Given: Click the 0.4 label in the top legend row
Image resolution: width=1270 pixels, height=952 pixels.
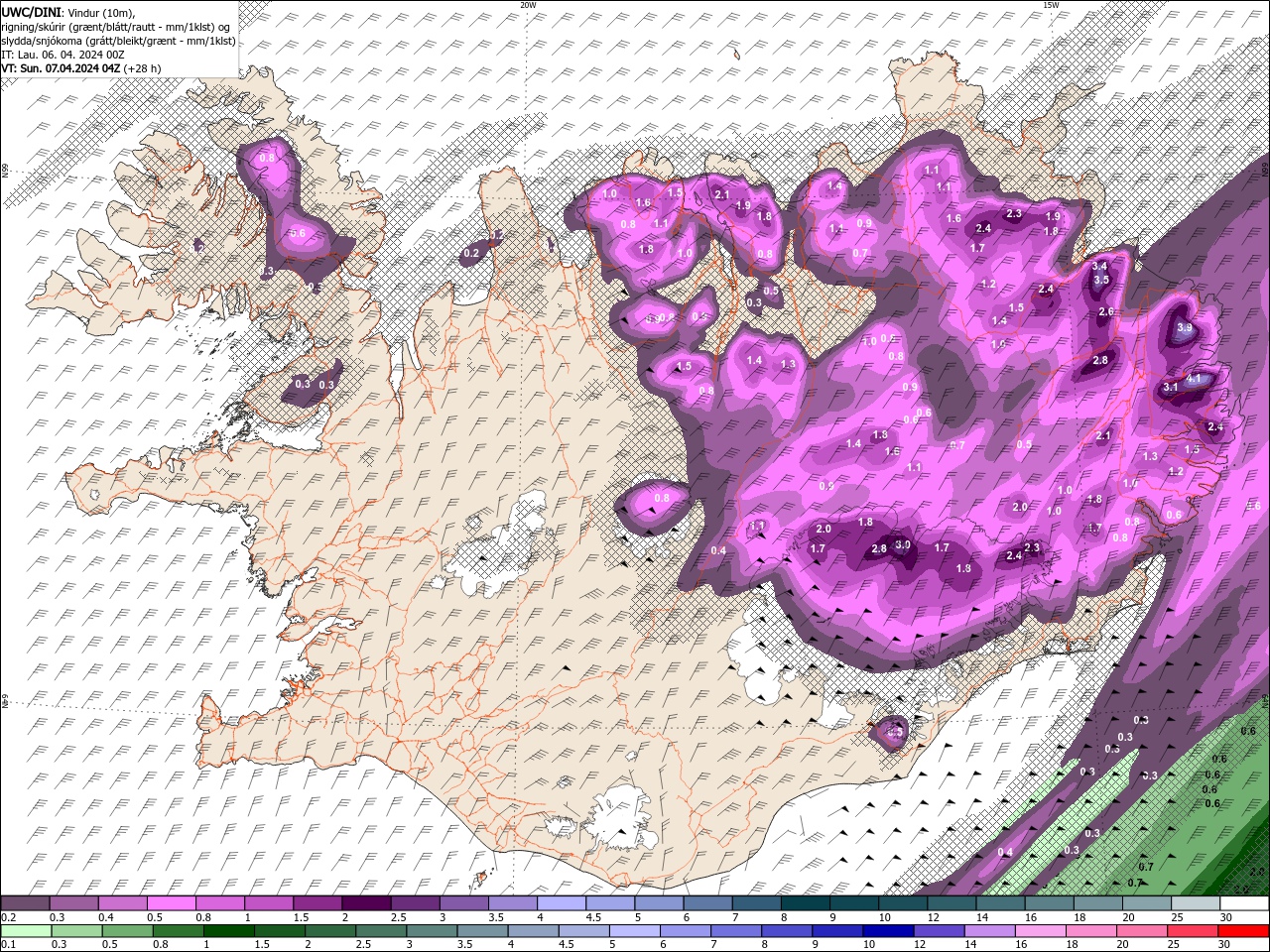Looking at the screenshot, I should point(106,917).
